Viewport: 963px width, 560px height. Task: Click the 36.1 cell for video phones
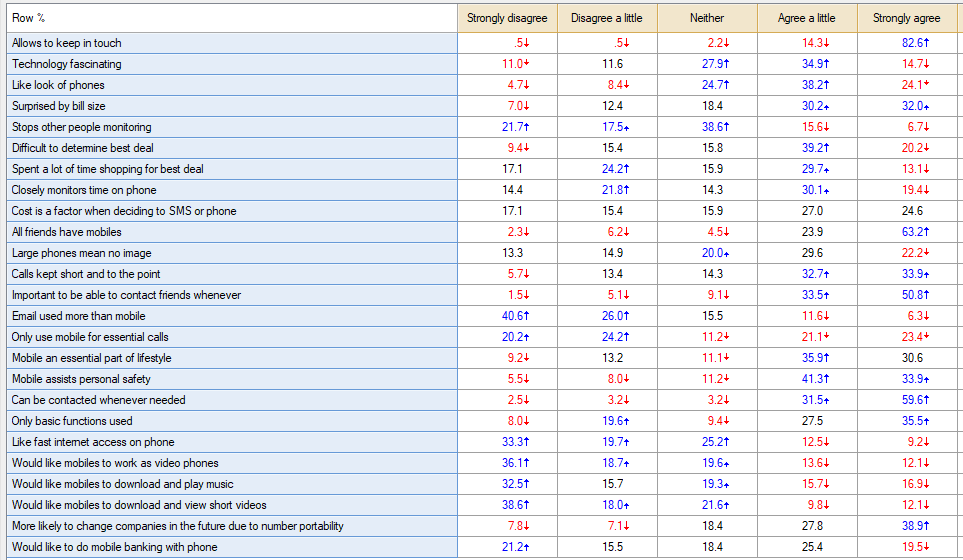point(507,463)
